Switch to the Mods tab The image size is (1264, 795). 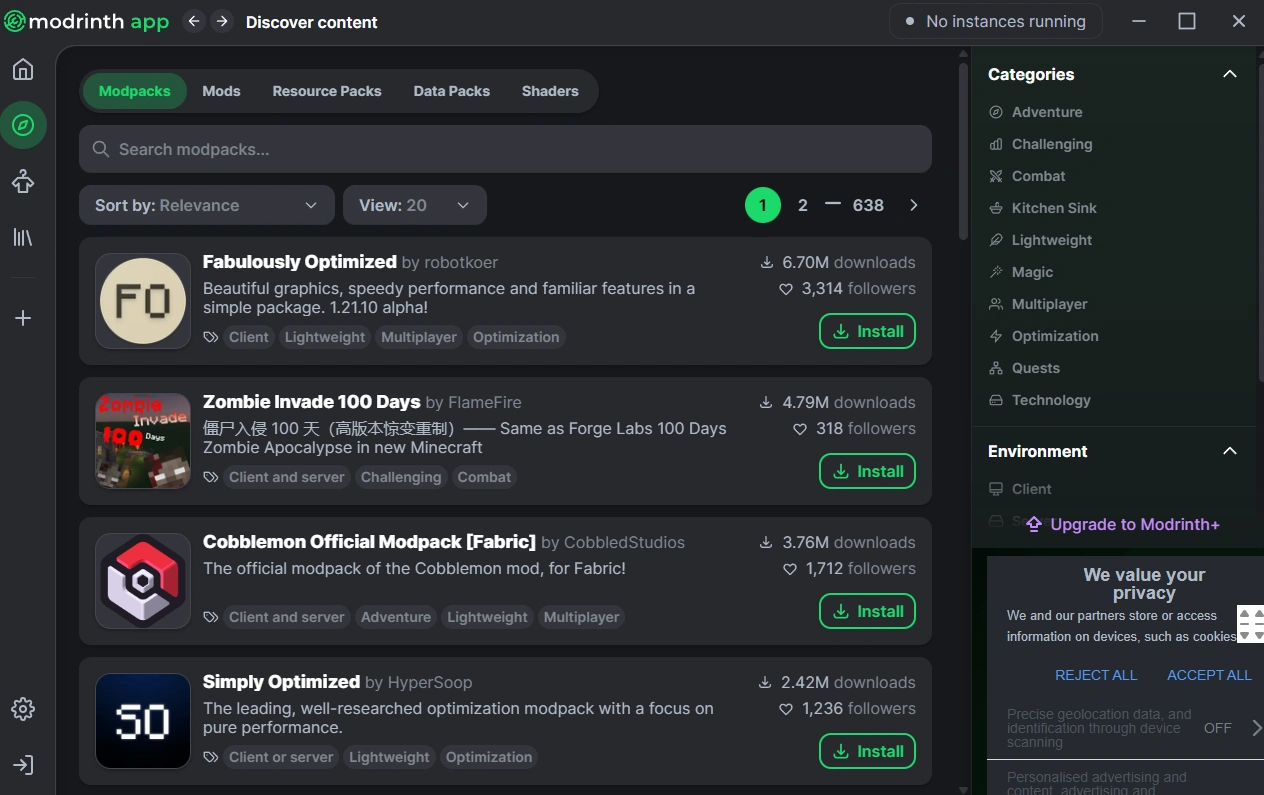pos(221,91)
